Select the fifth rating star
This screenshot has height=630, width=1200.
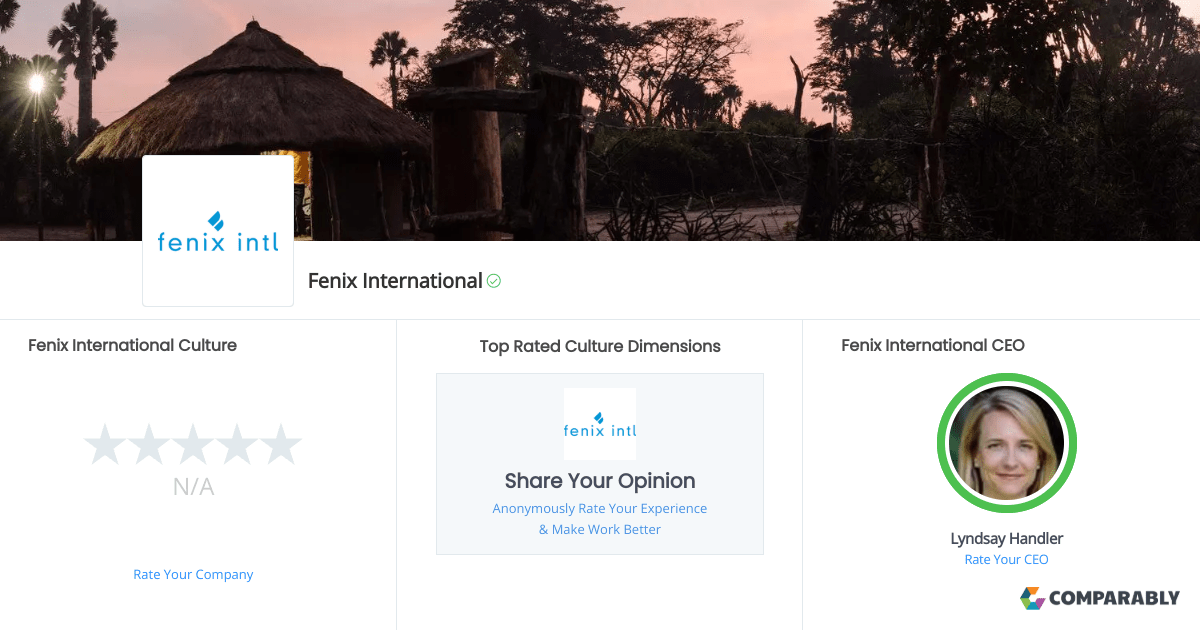[x=281, y=443]
